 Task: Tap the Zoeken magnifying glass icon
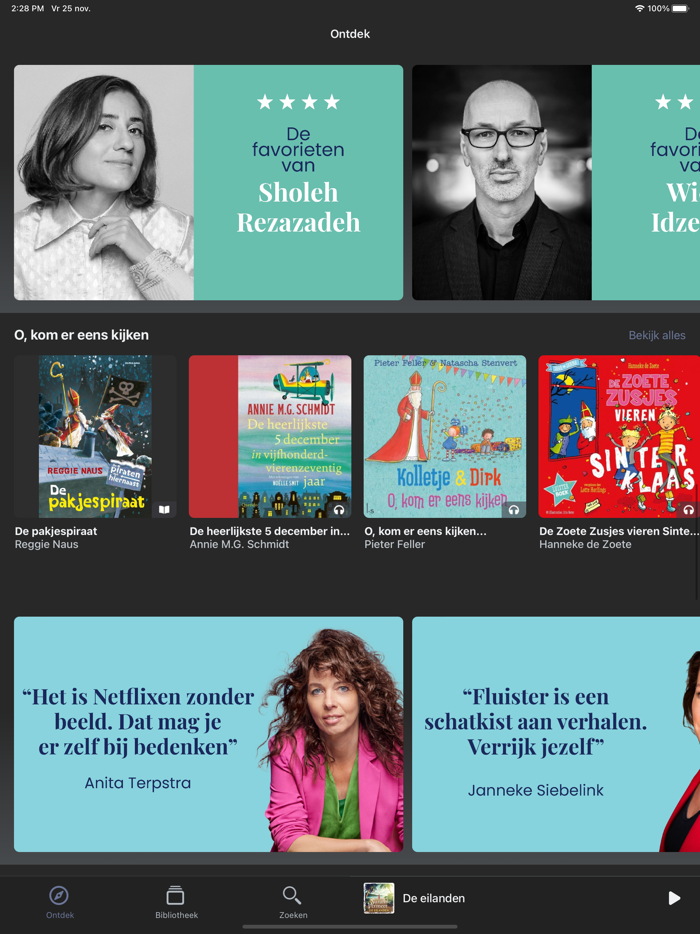[x=292, y=895]
